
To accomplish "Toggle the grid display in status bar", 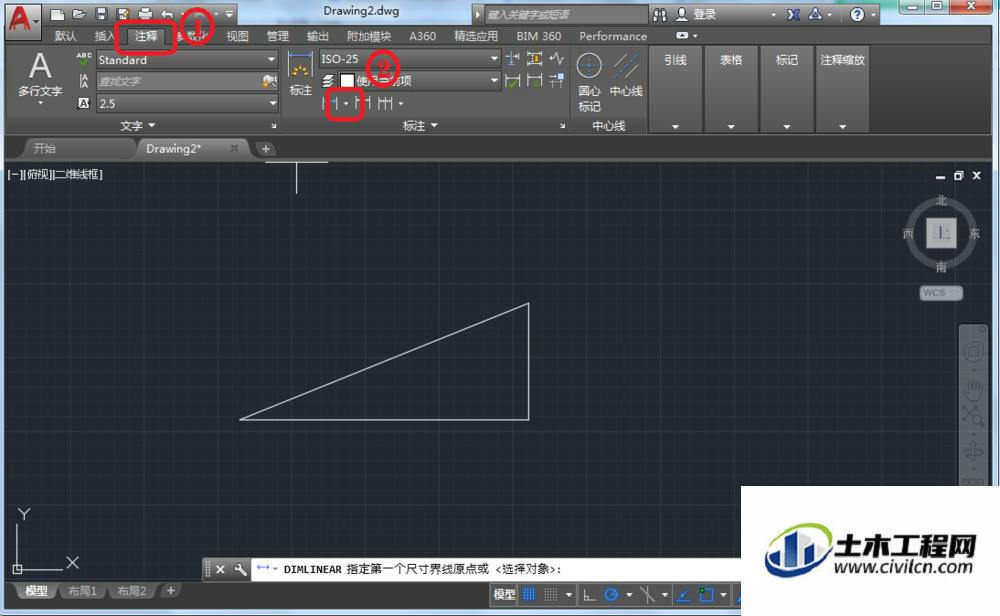I will [x=529, y=594].
